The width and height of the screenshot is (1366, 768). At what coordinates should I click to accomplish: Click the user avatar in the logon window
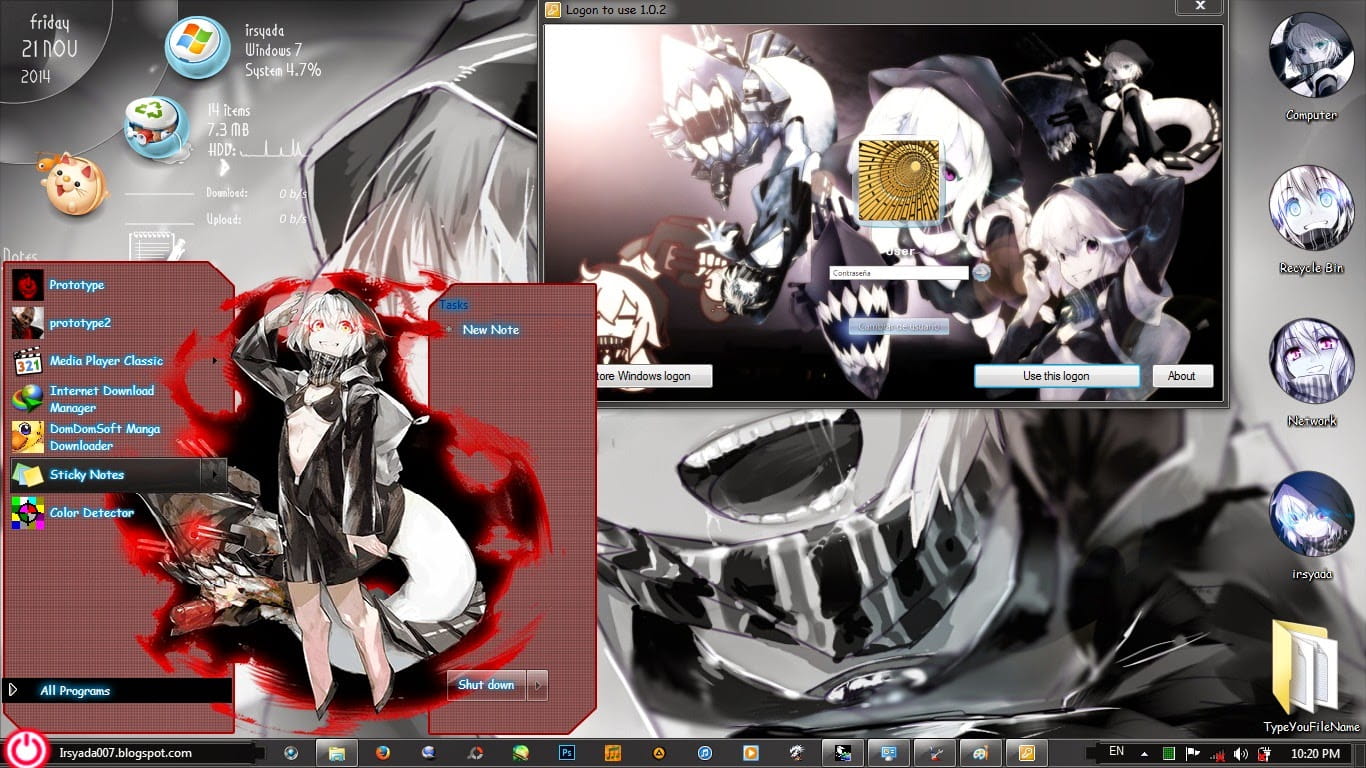898,180
